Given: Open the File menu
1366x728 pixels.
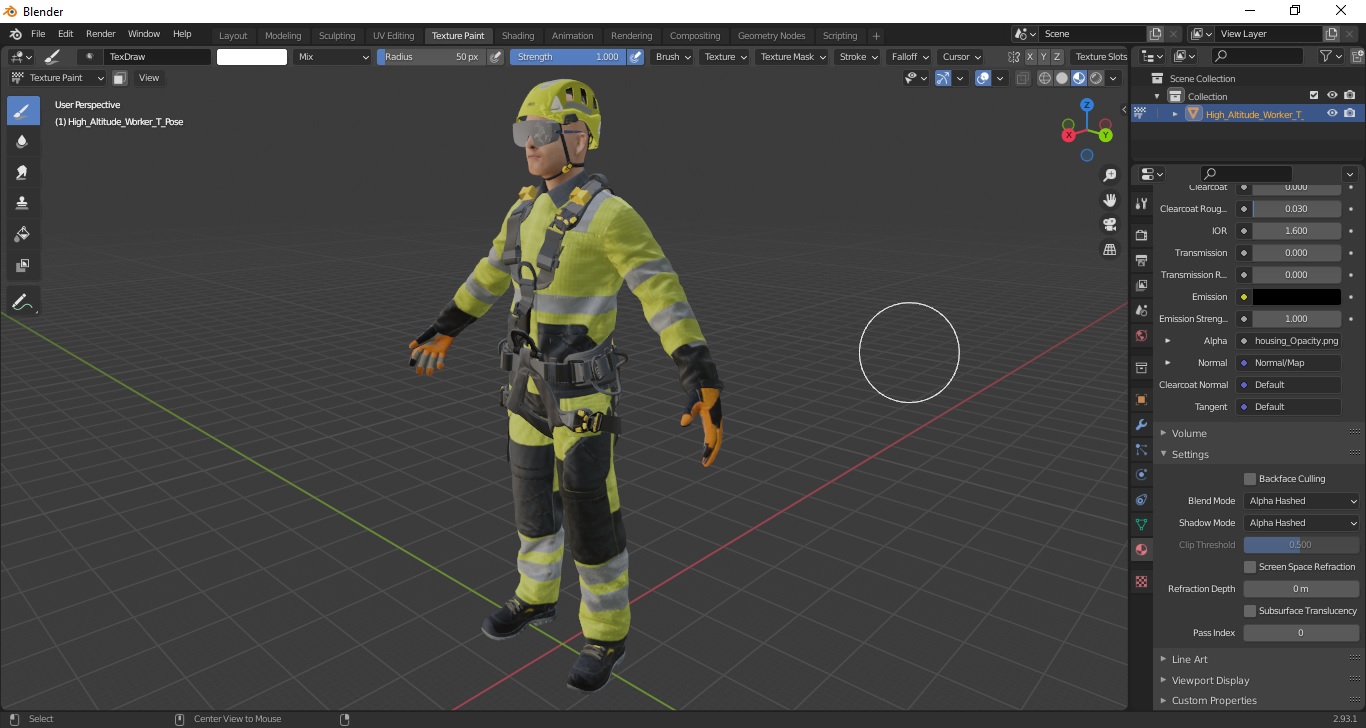Looking at the screenshot, I should [38, 34].
